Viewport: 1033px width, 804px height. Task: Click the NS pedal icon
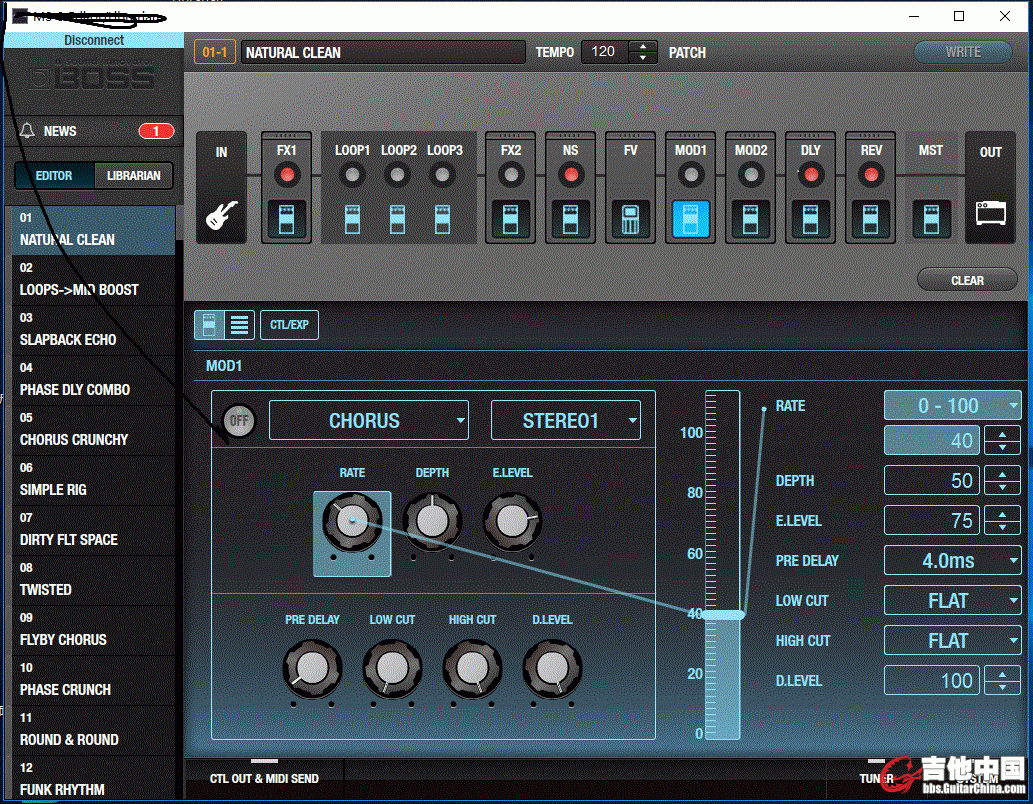pyautogui.click(x=571, y=219)
